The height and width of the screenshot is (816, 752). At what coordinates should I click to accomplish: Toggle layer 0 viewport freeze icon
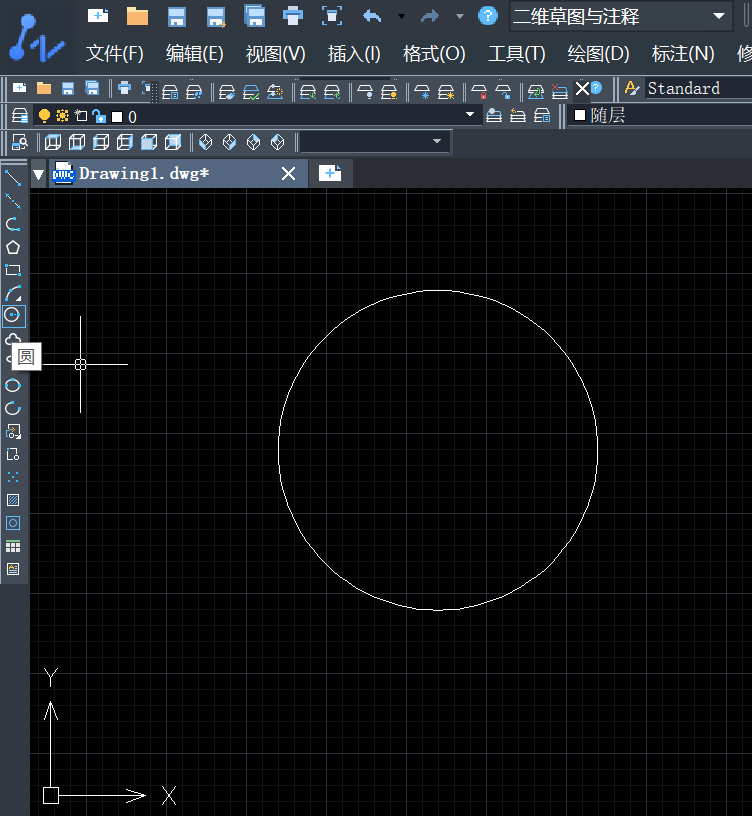click(81, 116)
